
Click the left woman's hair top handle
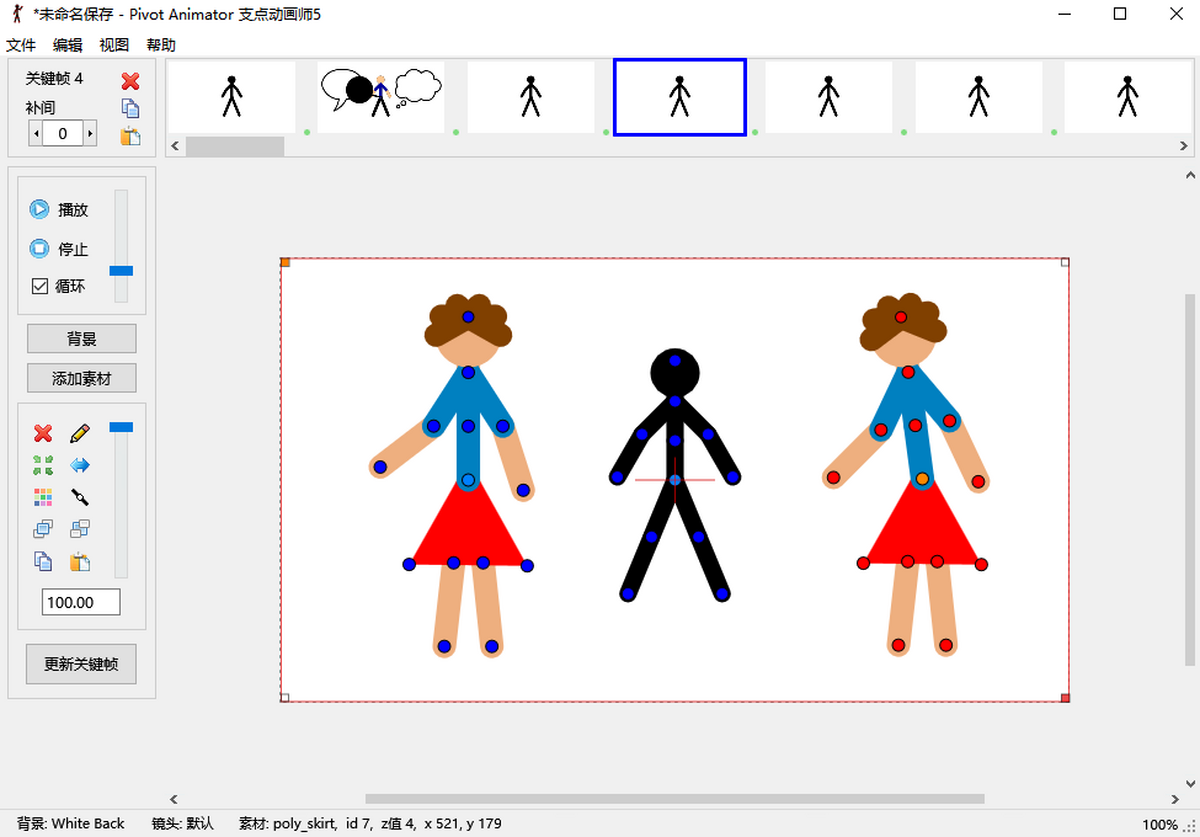pos(468,317)
